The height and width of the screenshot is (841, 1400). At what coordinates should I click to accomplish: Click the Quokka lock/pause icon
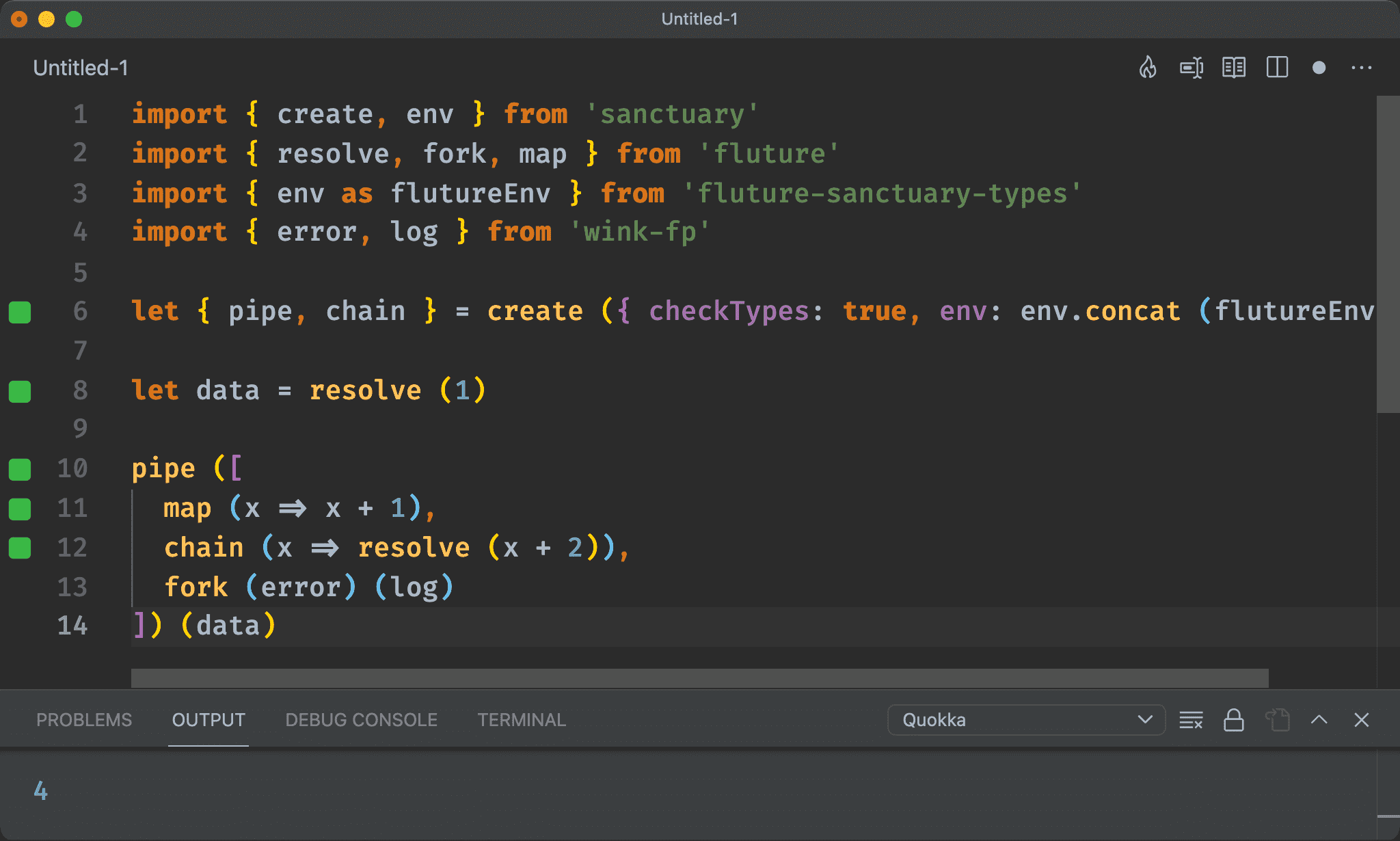[x=1235, y=719]
